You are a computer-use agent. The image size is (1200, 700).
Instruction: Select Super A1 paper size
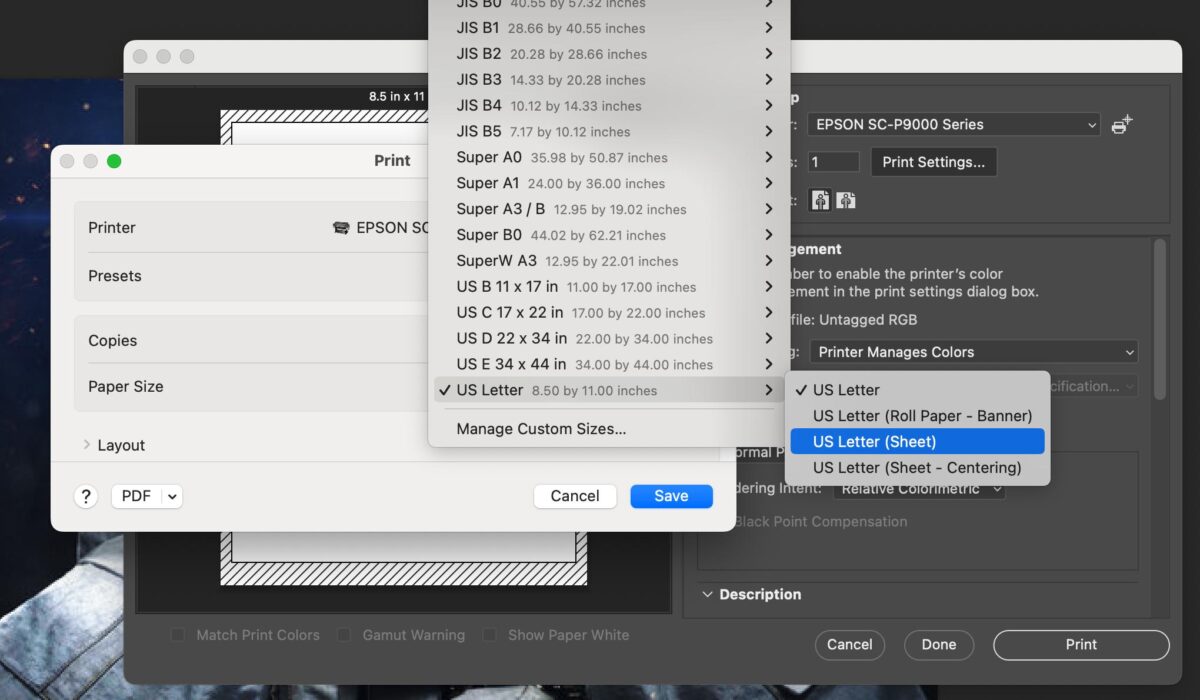pyautogui.click(x=609, y=183)
